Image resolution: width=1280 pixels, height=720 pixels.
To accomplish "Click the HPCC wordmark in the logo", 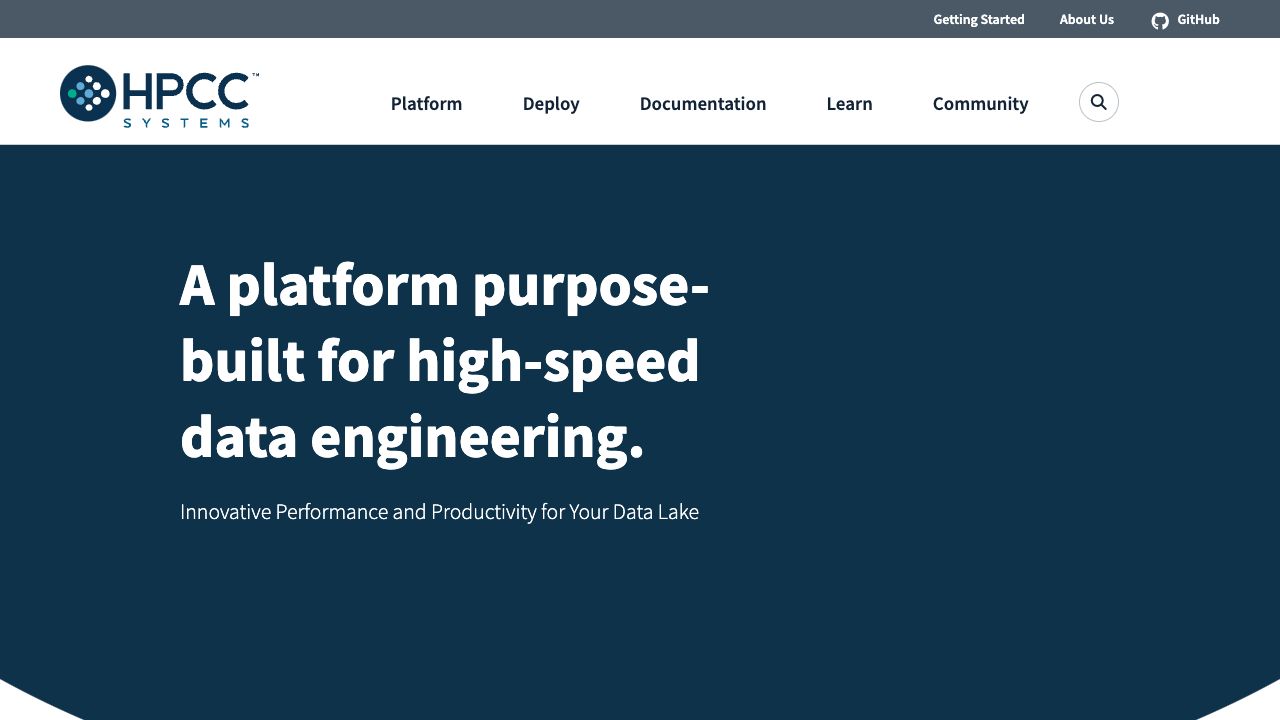I will tap(186, 92).
